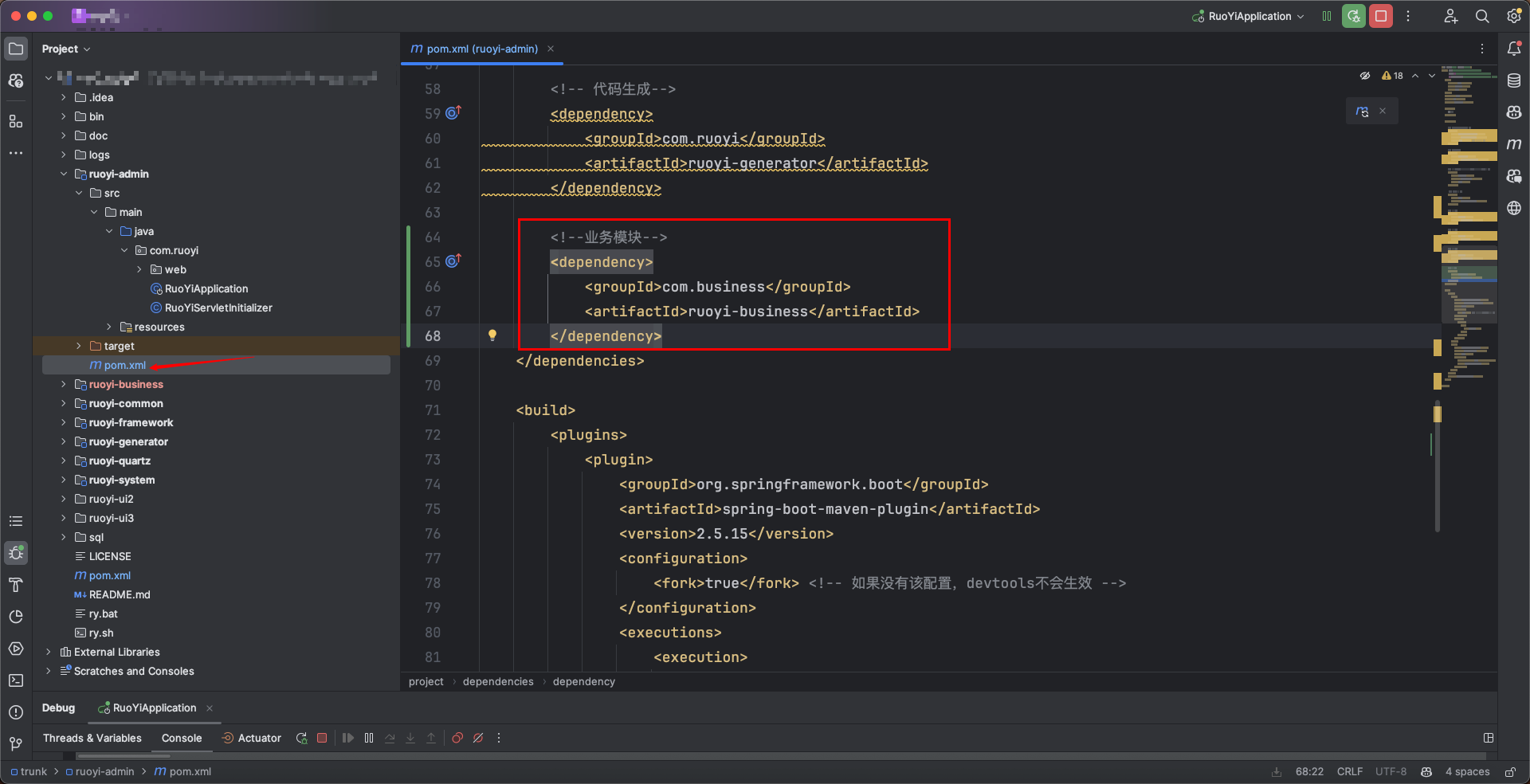The image size is (1530, 784).
Task: Open the Project tool window icon
Action: tap(16, 49)
